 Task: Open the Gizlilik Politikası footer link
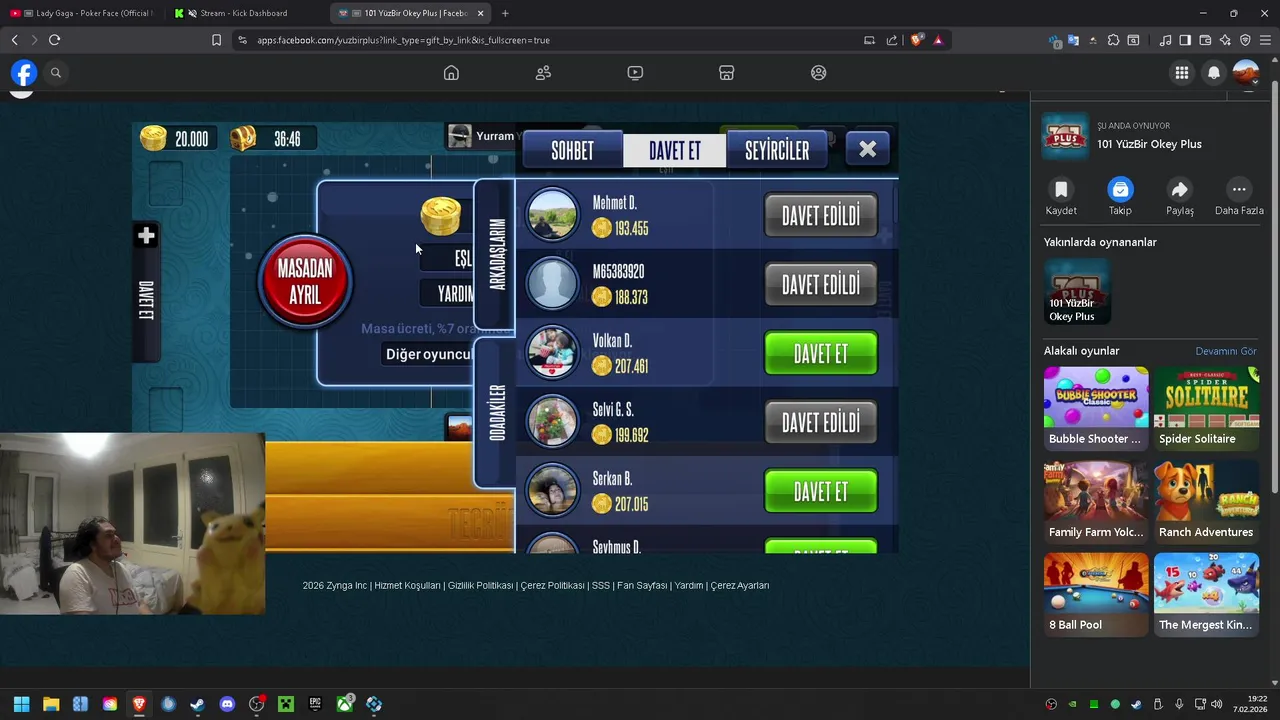481,586
